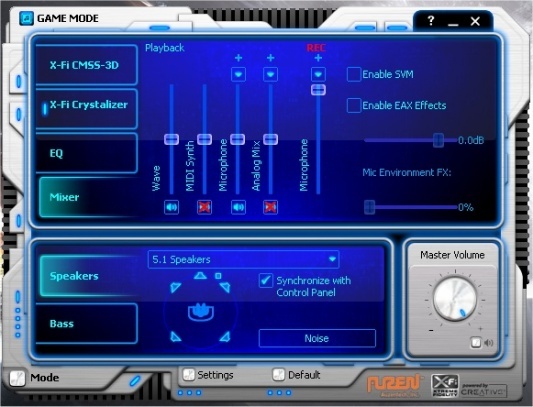This screenshot has height=407, width=533.
Task: Click the 0.0dB EAX slider handle
Action: point(439,140)
